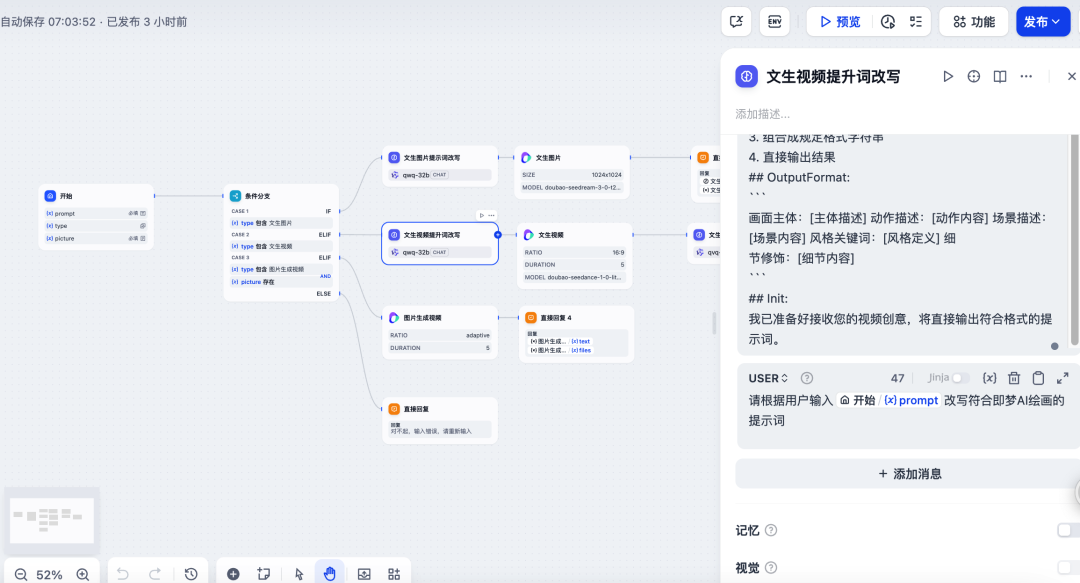Enable the 视觉 vision toggle
This screenshot has width=1080, height=583.
1068,568
